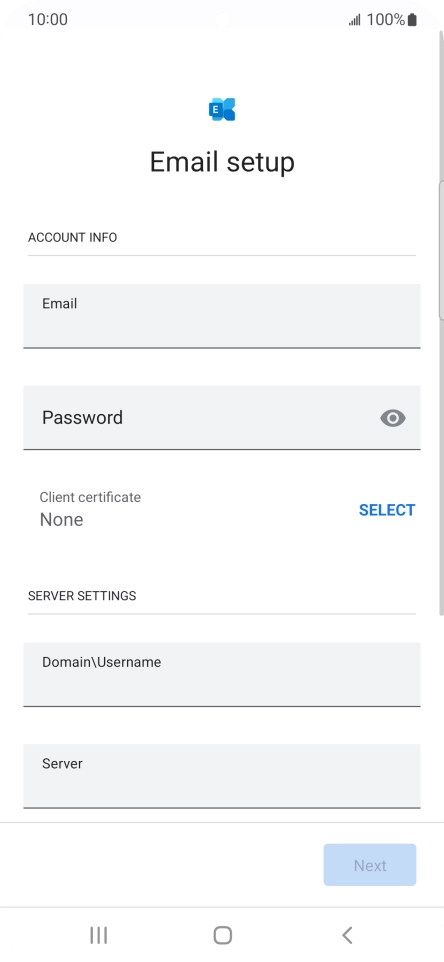444x962 pixels.
Task: Focus the Email input field
Action: click(222, 316)
